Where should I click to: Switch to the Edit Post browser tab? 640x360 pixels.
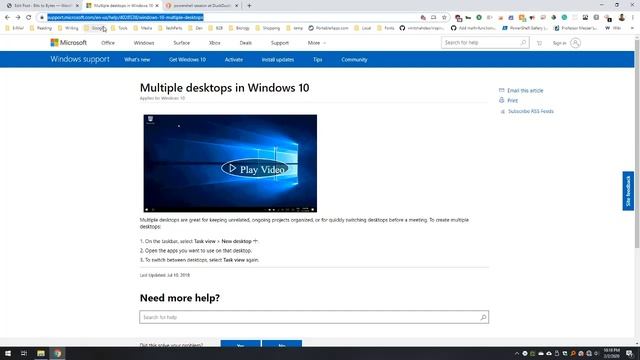point(41,6)
